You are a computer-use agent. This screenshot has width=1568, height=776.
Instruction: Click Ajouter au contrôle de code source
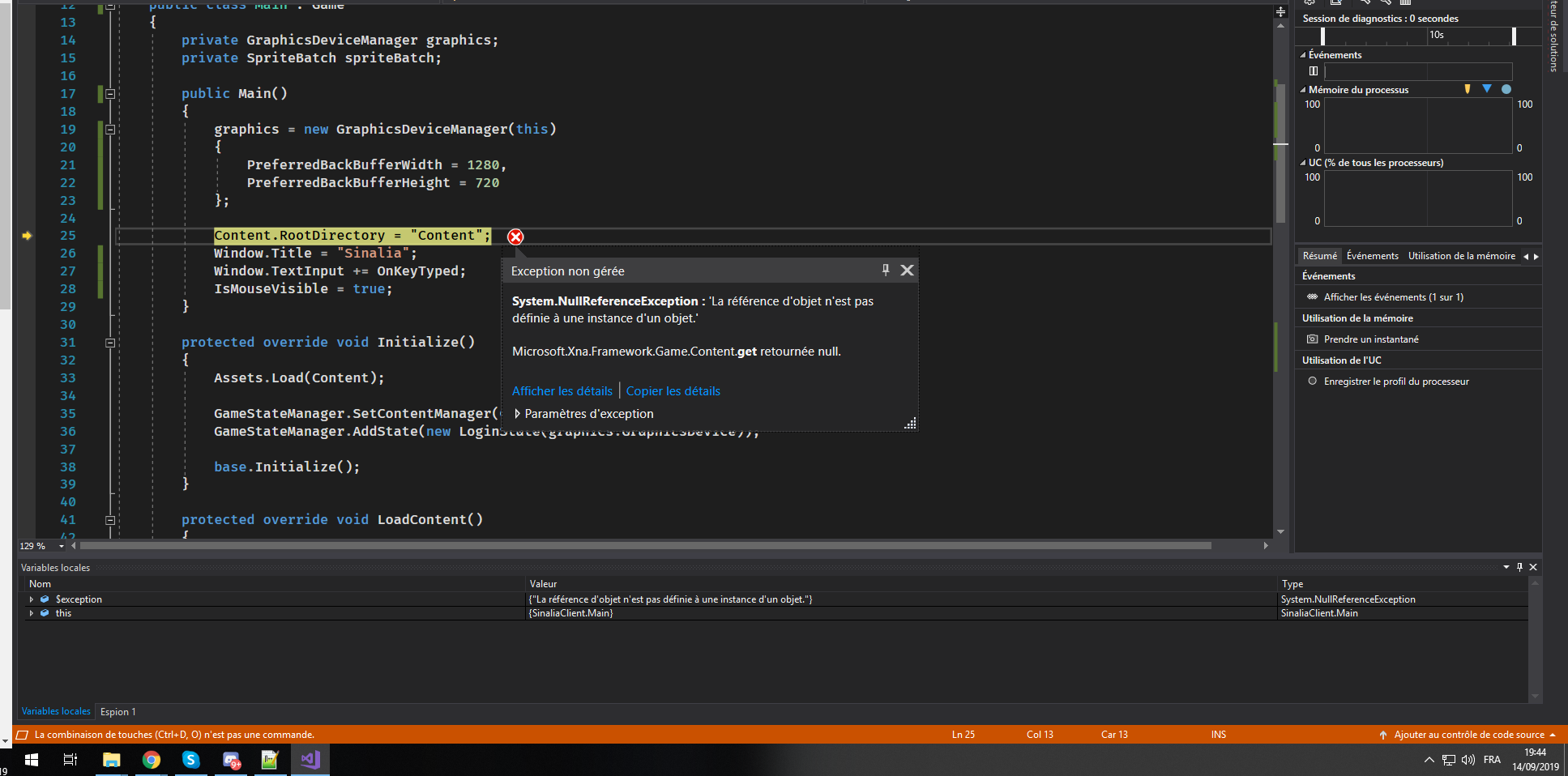pyautogui.click(x=1468, y=735)
